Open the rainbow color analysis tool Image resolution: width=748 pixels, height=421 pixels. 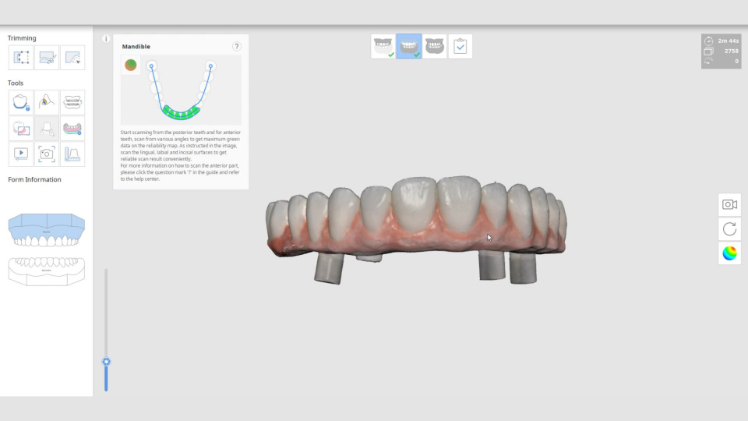coord(47,102)
